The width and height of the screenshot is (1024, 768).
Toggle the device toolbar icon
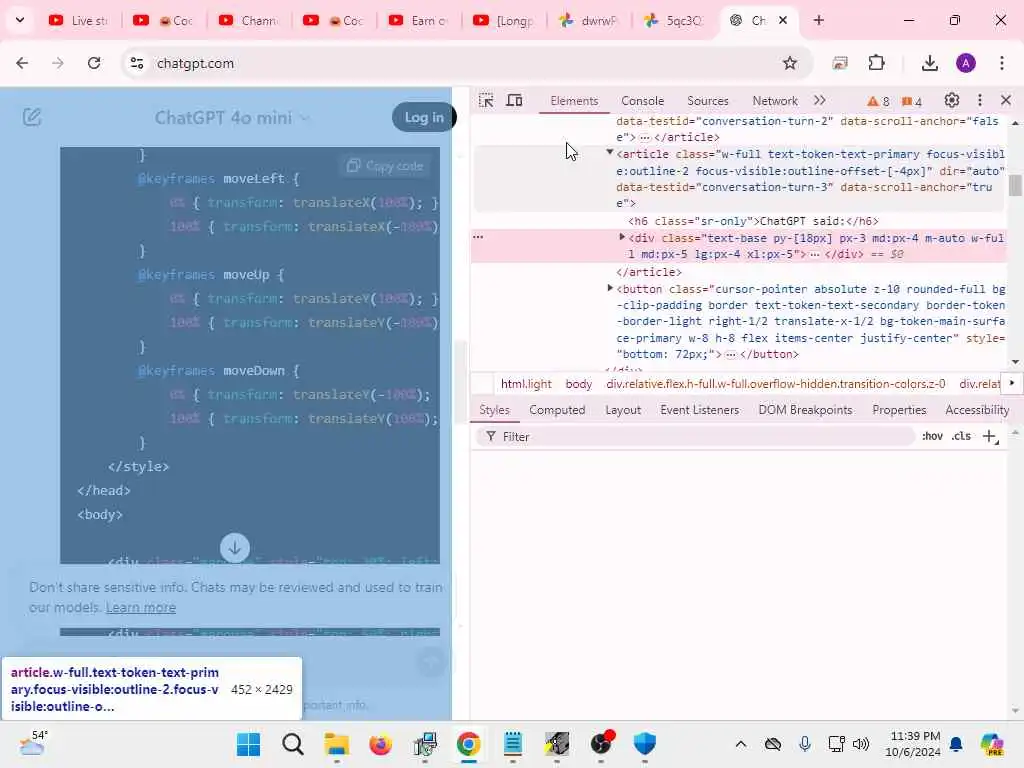coord(515,101)
